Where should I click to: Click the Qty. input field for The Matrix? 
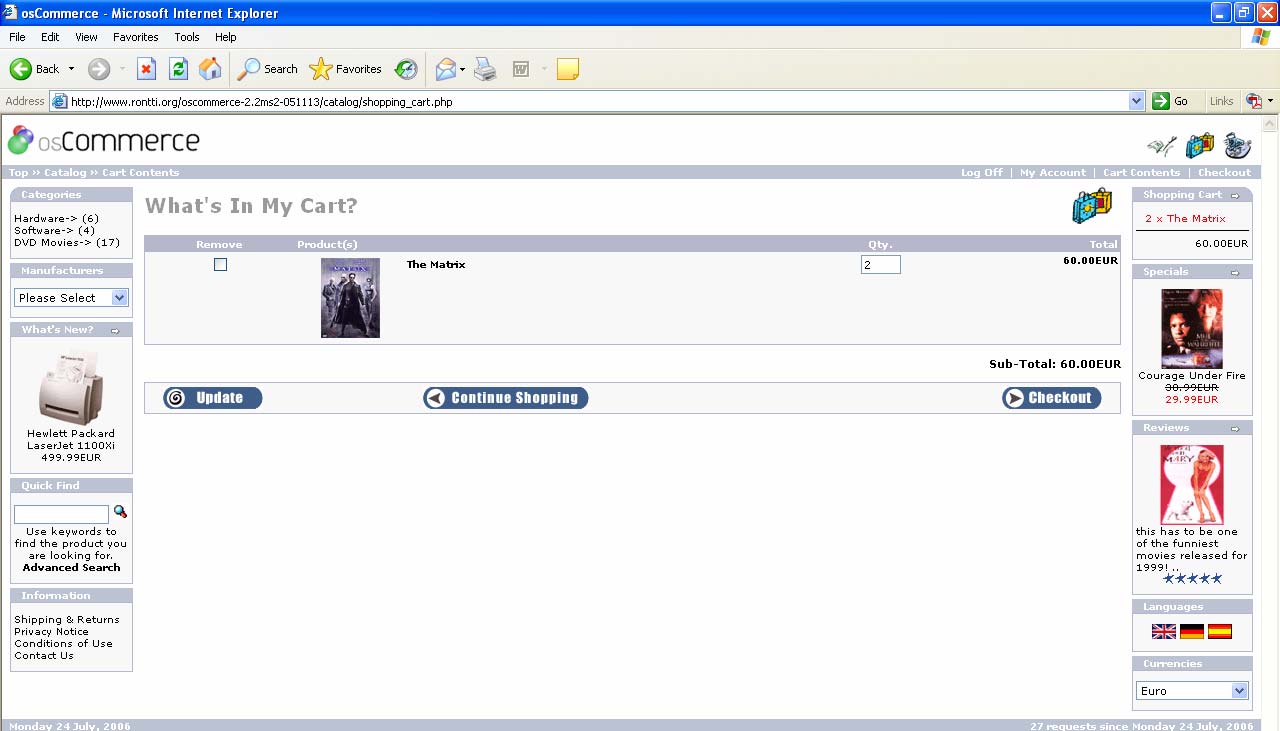pos(880,265)
